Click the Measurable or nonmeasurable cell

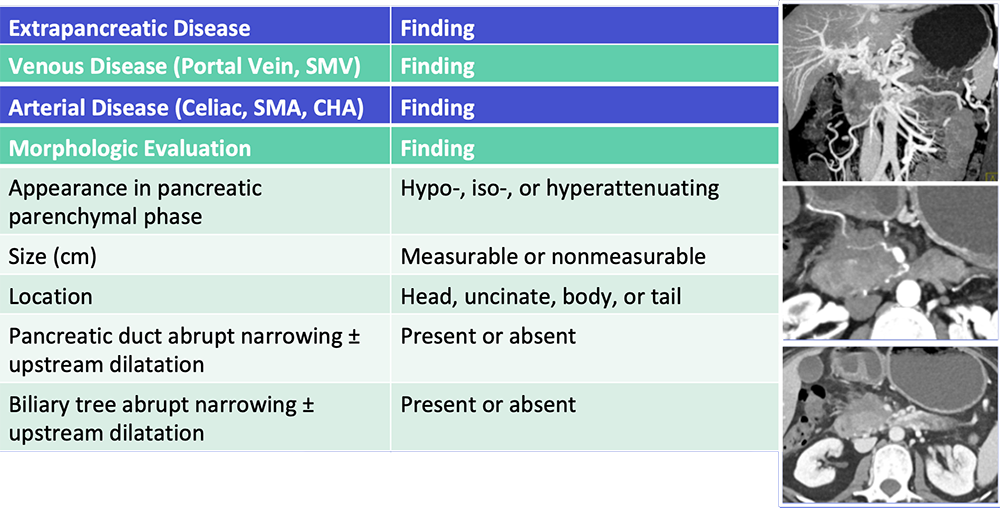click(585, 255)
